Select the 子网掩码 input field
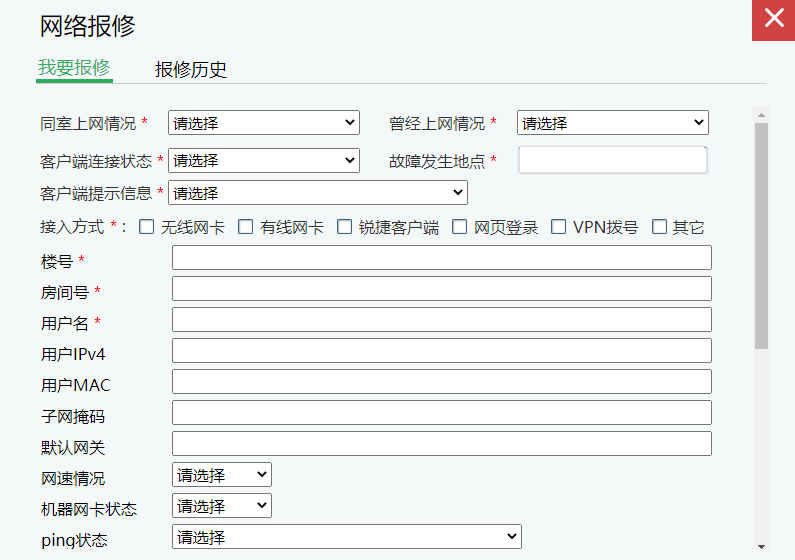This screenshot has height=560, width=795. [442, 413]
